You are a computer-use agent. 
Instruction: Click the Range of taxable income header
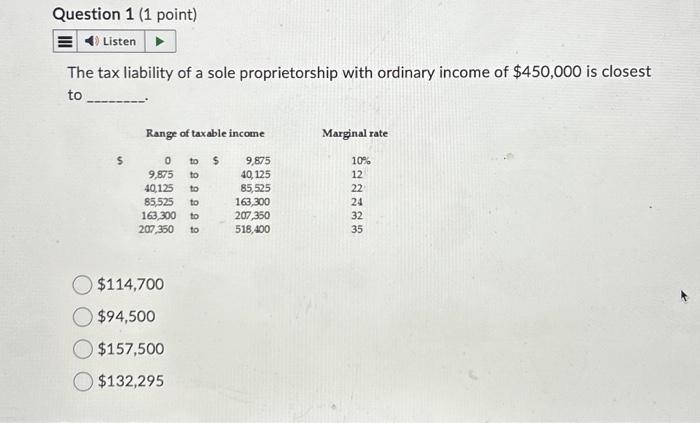(205, 133)
